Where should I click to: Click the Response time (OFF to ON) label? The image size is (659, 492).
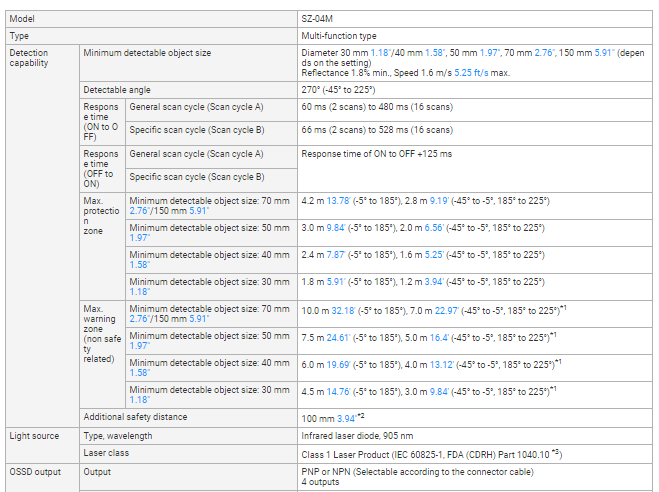101,169
